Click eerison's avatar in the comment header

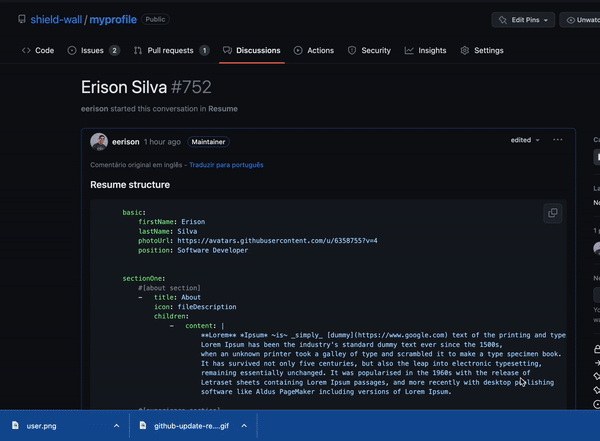coord(99,142)
